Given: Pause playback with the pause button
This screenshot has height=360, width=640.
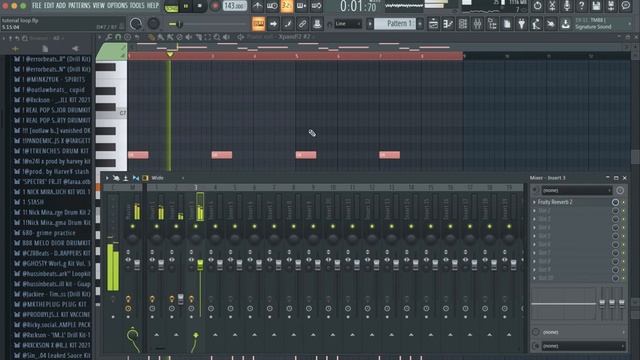Looking at the screenshot, I should tap(186, 6).
